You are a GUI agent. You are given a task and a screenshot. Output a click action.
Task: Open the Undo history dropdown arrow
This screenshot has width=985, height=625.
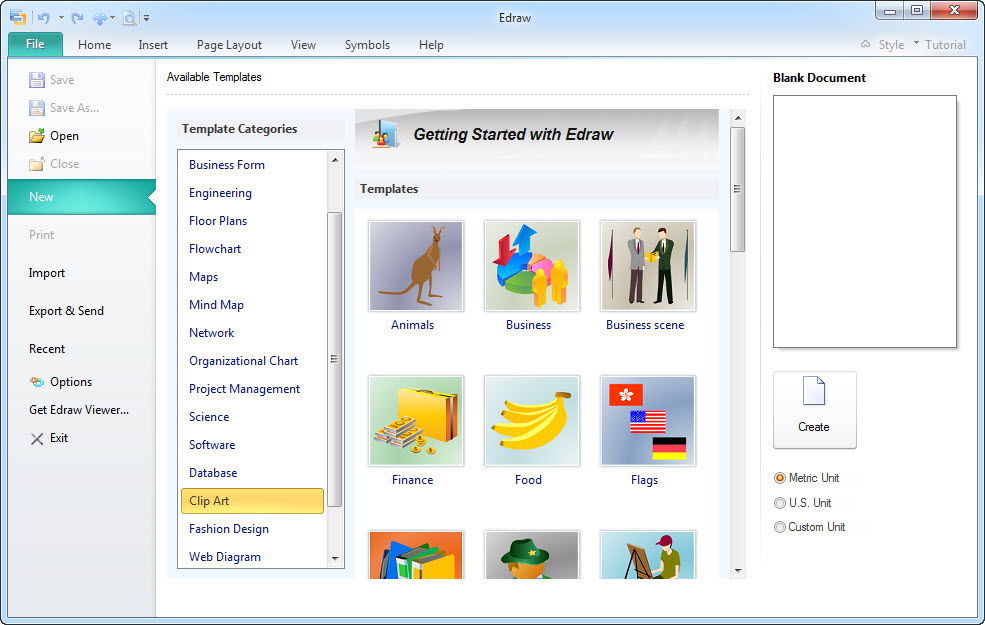(x=61, y=18)
